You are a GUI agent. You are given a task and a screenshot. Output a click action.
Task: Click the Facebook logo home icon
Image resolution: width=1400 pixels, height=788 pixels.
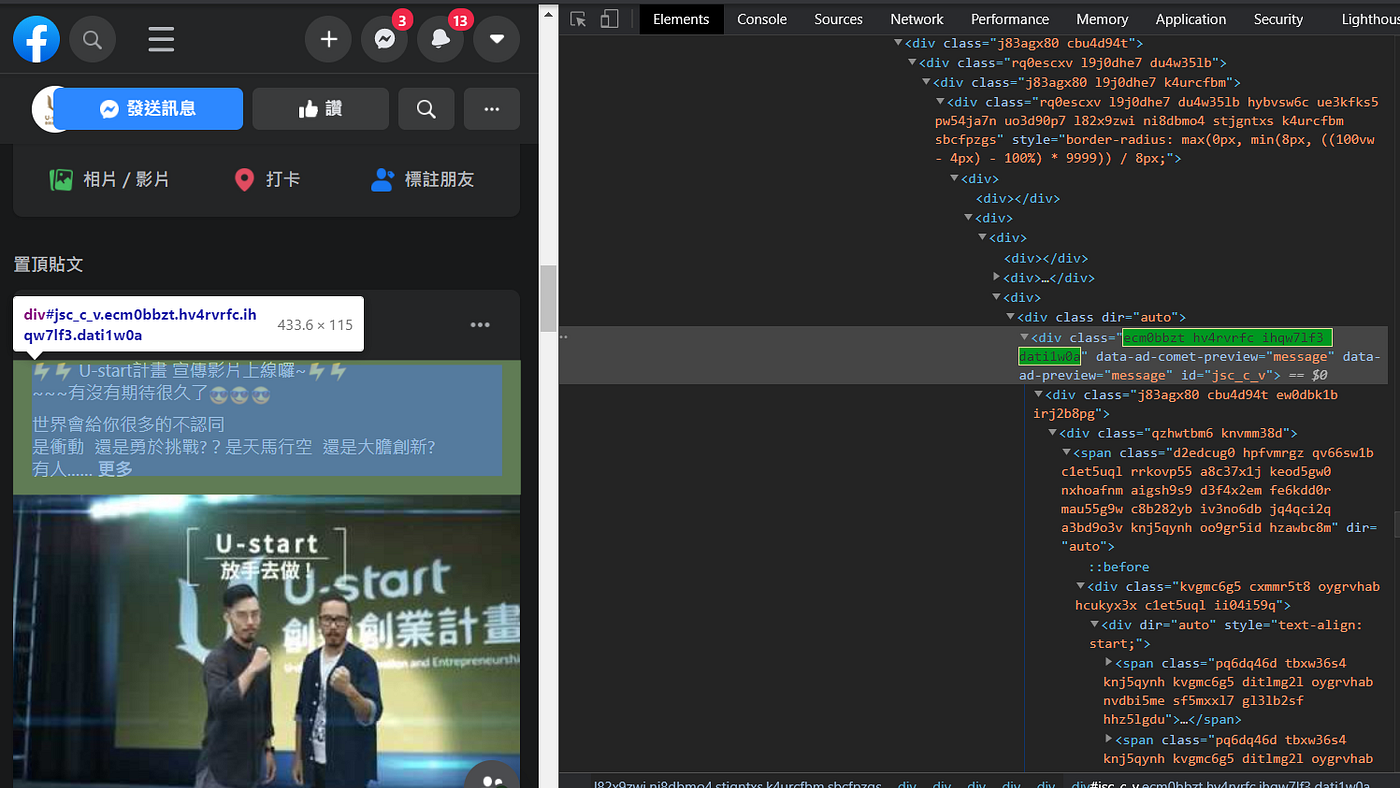(37, 40)
